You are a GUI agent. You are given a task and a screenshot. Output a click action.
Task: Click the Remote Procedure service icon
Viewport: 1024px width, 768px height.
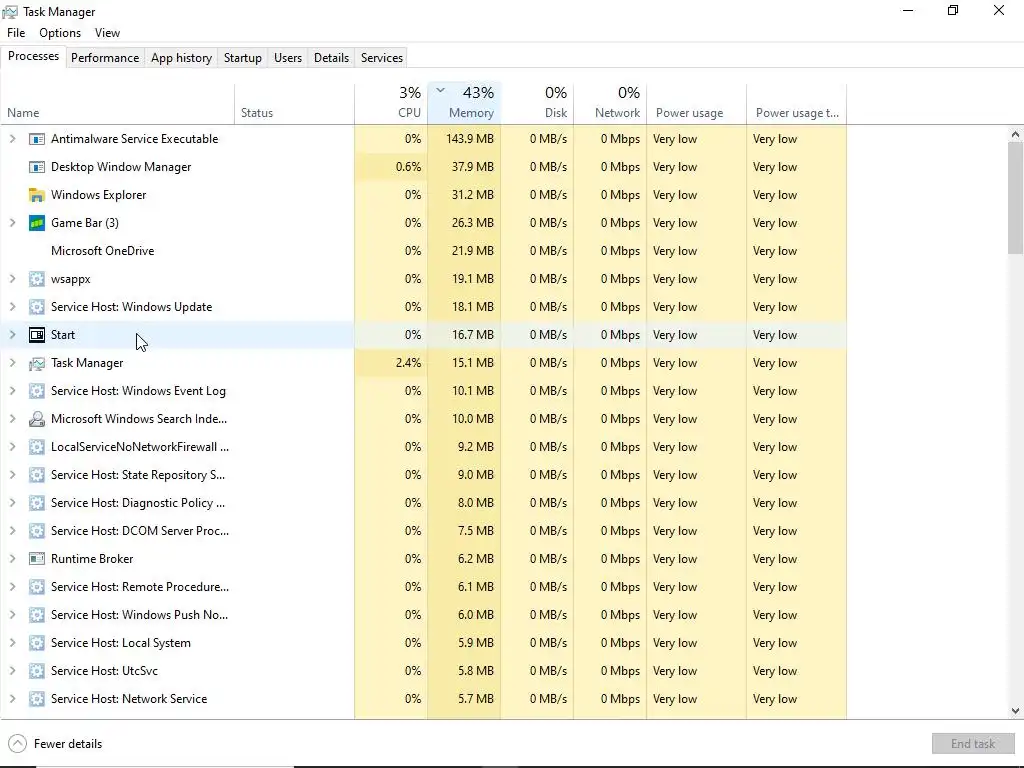click(x=37, y=587)
